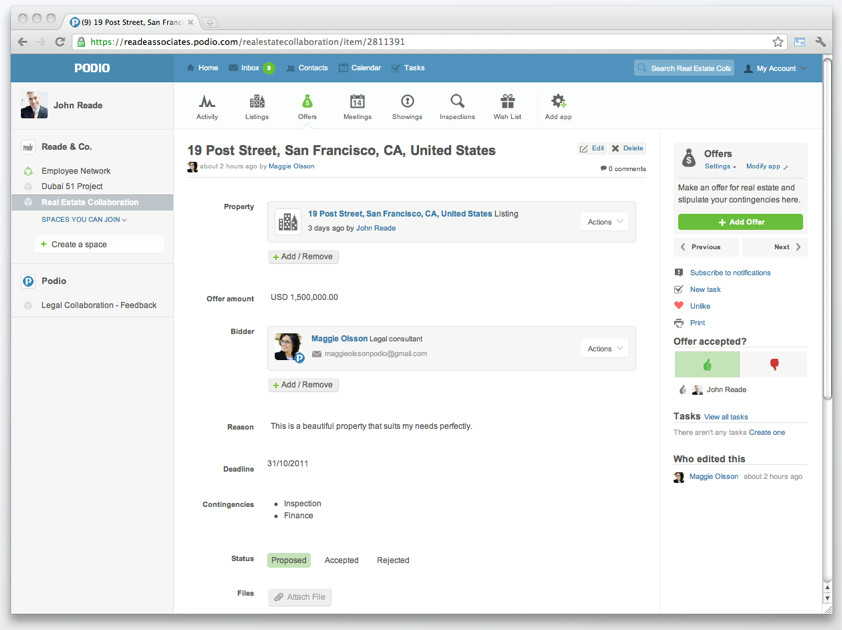Open the Meetings calendar icon
Image resolution: width=842 pixels, height=630 pixels.
click(357, 102)
